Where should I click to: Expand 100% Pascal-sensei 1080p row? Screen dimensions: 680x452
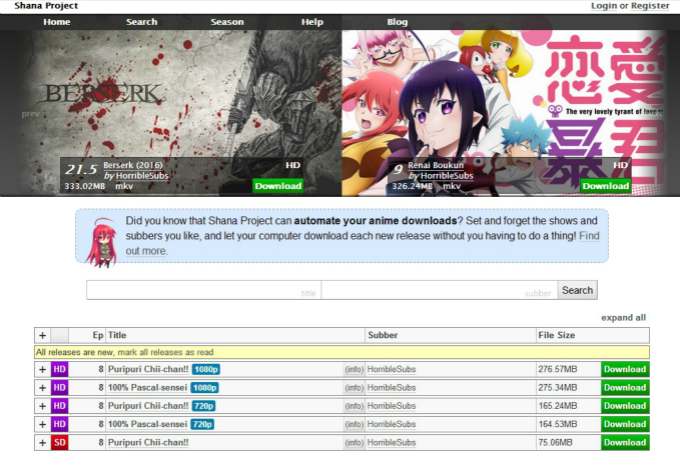pos(42,387)
